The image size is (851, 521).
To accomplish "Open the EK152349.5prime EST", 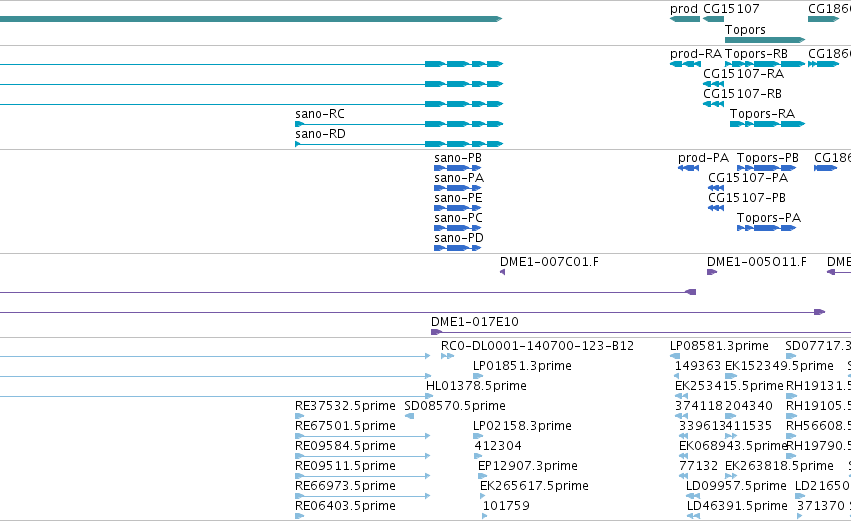I will pos(731,376).
